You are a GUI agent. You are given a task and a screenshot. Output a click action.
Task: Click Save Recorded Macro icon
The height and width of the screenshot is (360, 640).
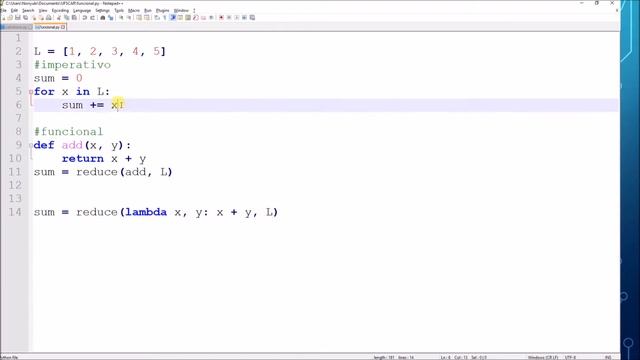click(x=252, y=18)
